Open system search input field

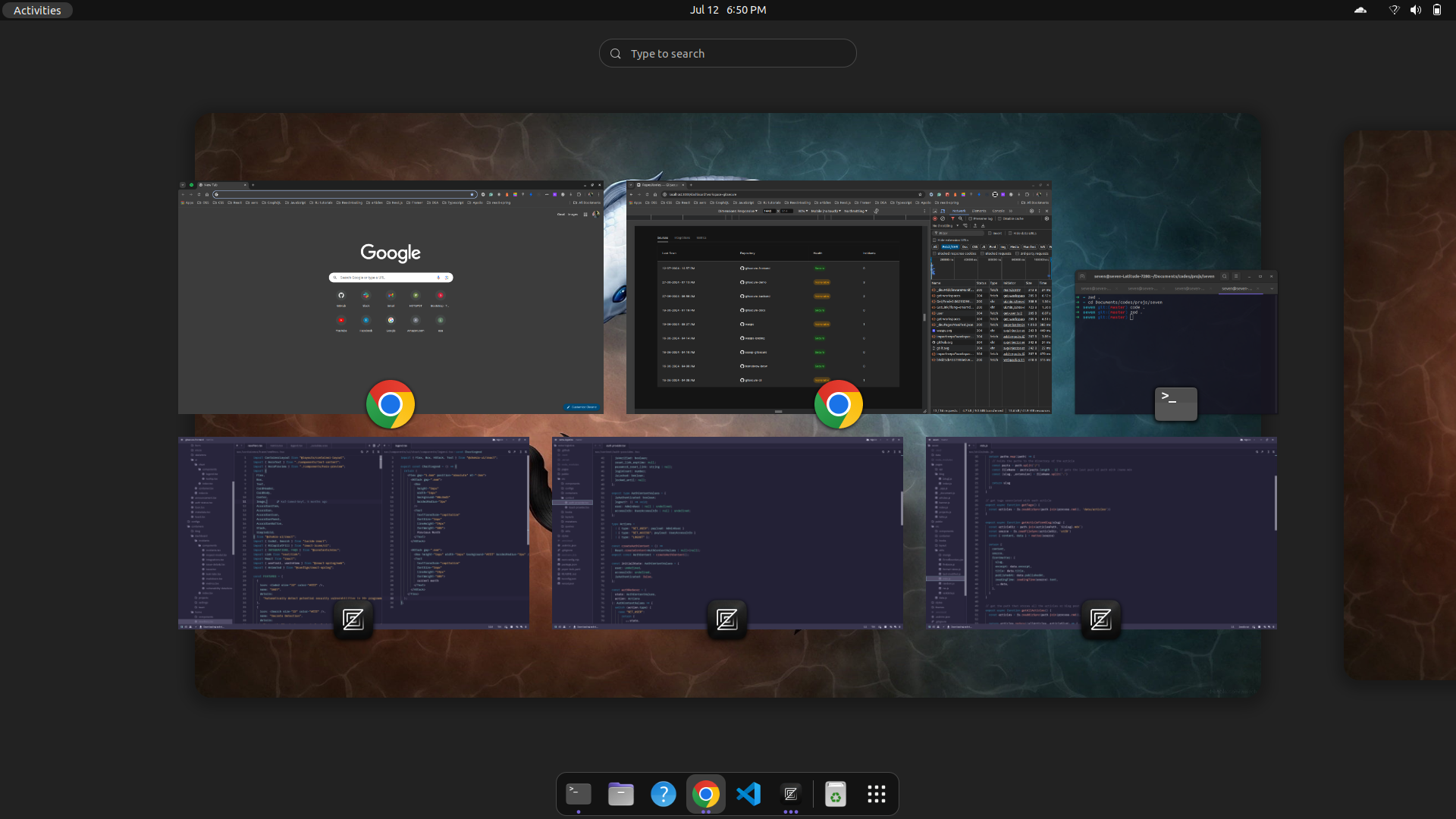pos(728,53)
